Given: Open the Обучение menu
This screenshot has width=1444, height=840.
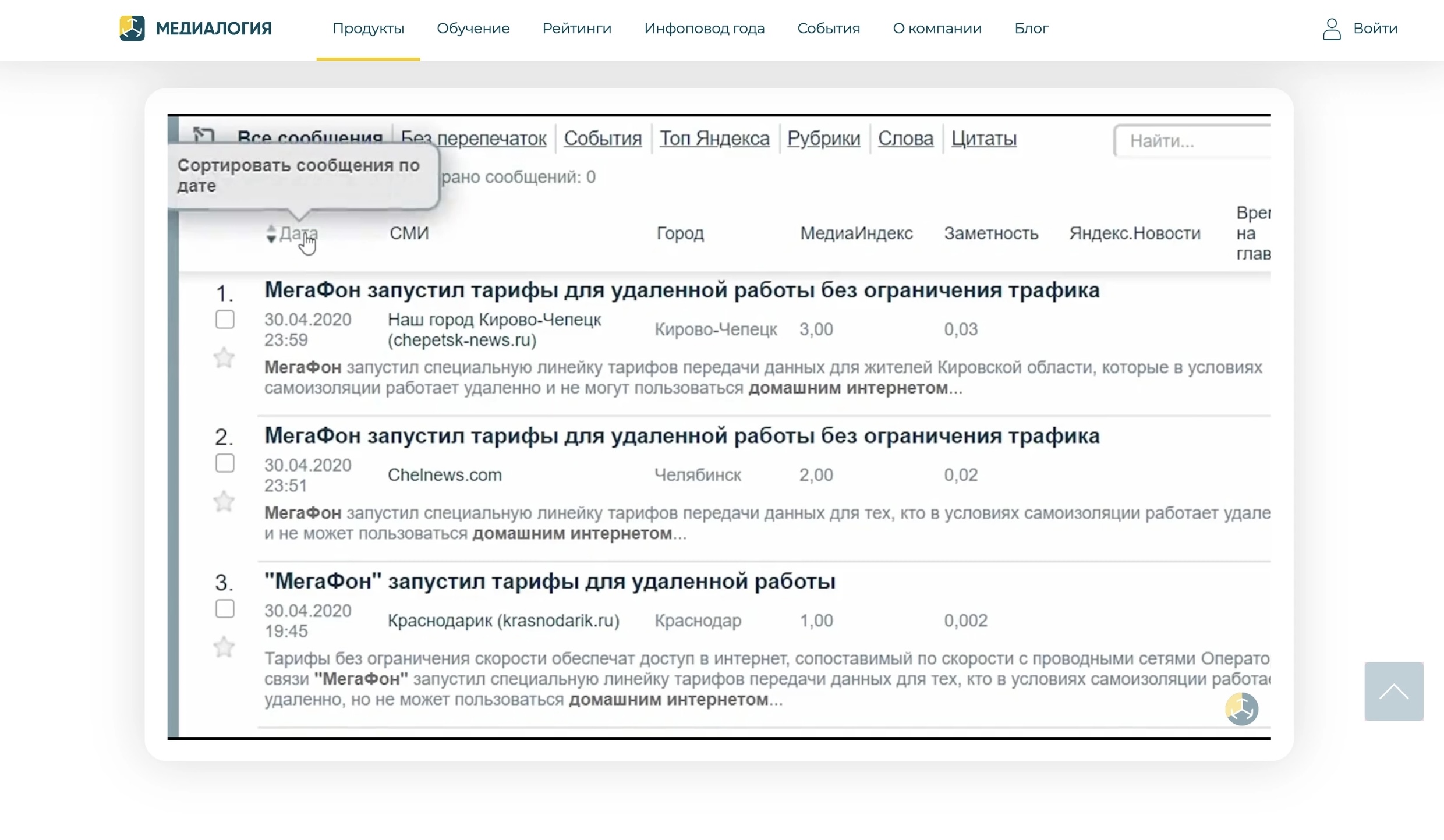Looking at the screenshot, I should pos(473,29).
